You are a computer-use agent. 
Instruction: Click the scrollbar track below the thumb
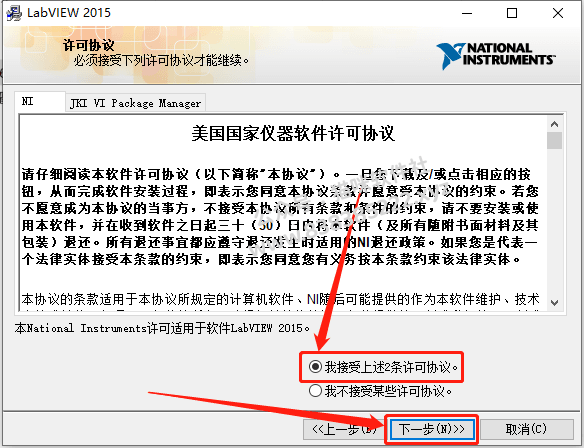click(x=554, y=222)
